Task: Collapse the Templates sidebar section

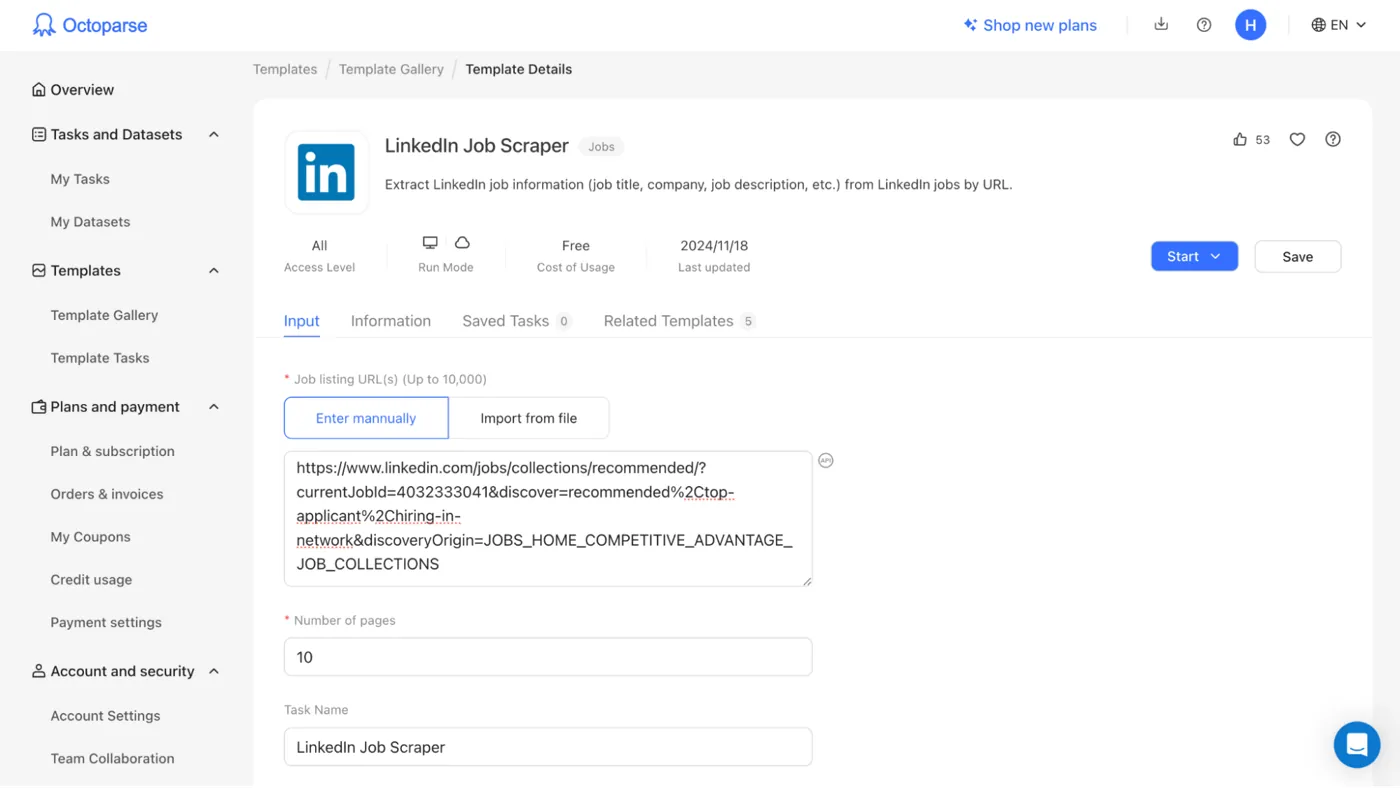Action: [x=214, y=270]
